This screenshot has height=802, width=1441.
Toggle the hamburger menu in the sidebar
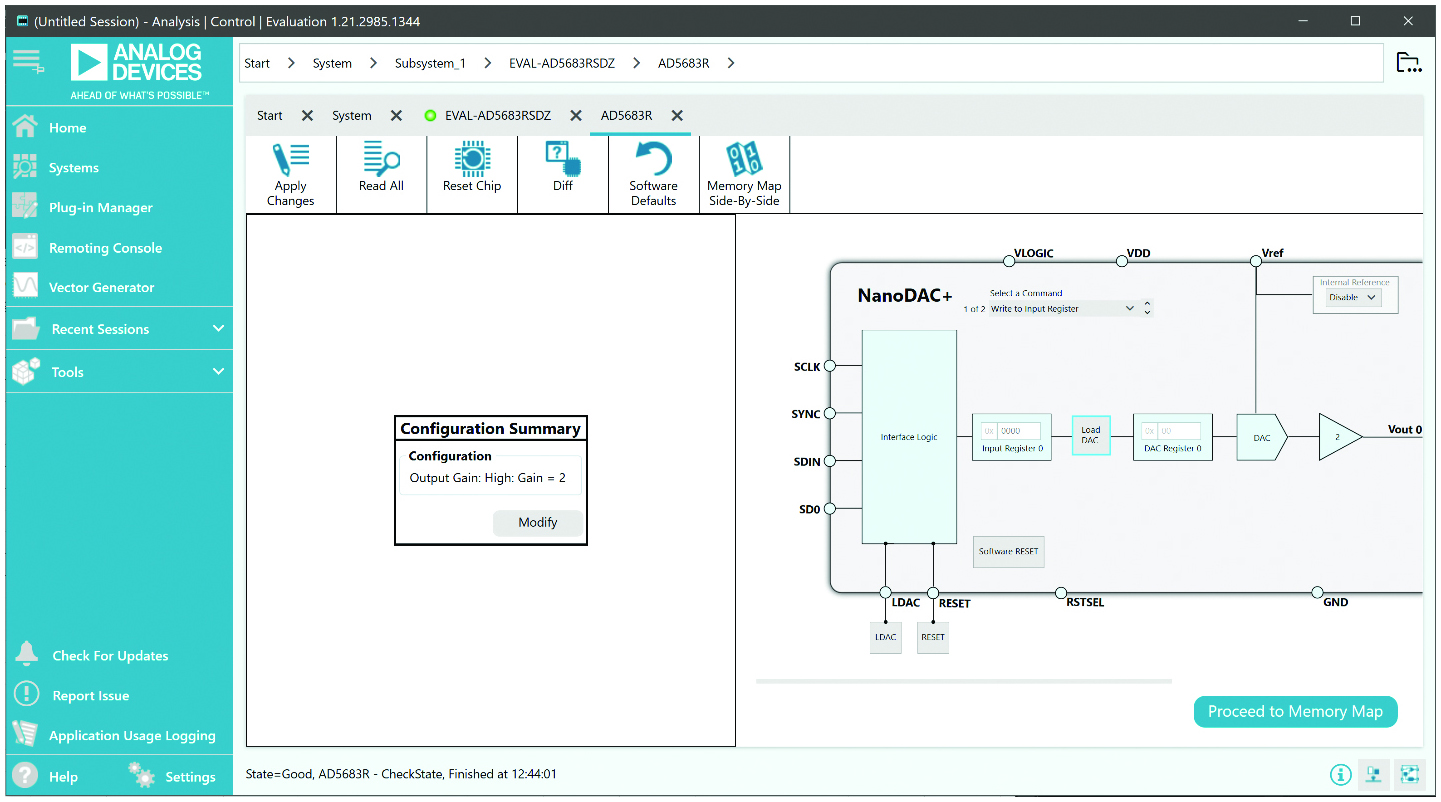coord(27,62)
